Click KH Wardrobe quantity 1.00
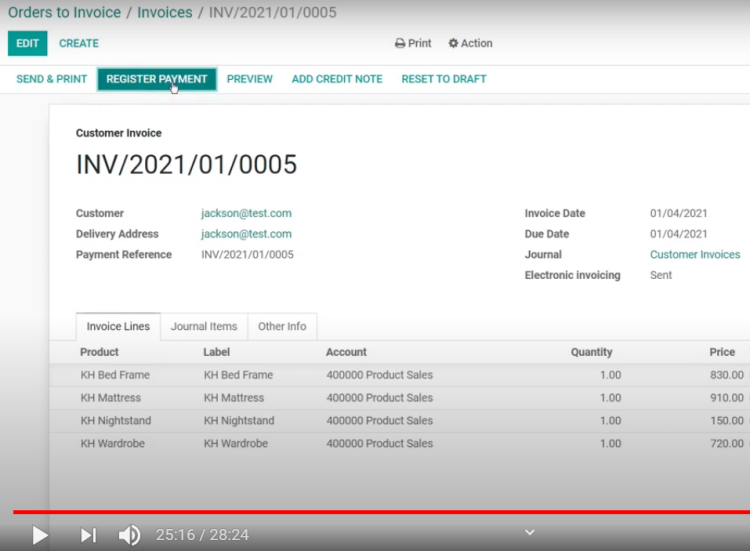The width and height of the screenshot is (750, 551). tap(611, 444)
